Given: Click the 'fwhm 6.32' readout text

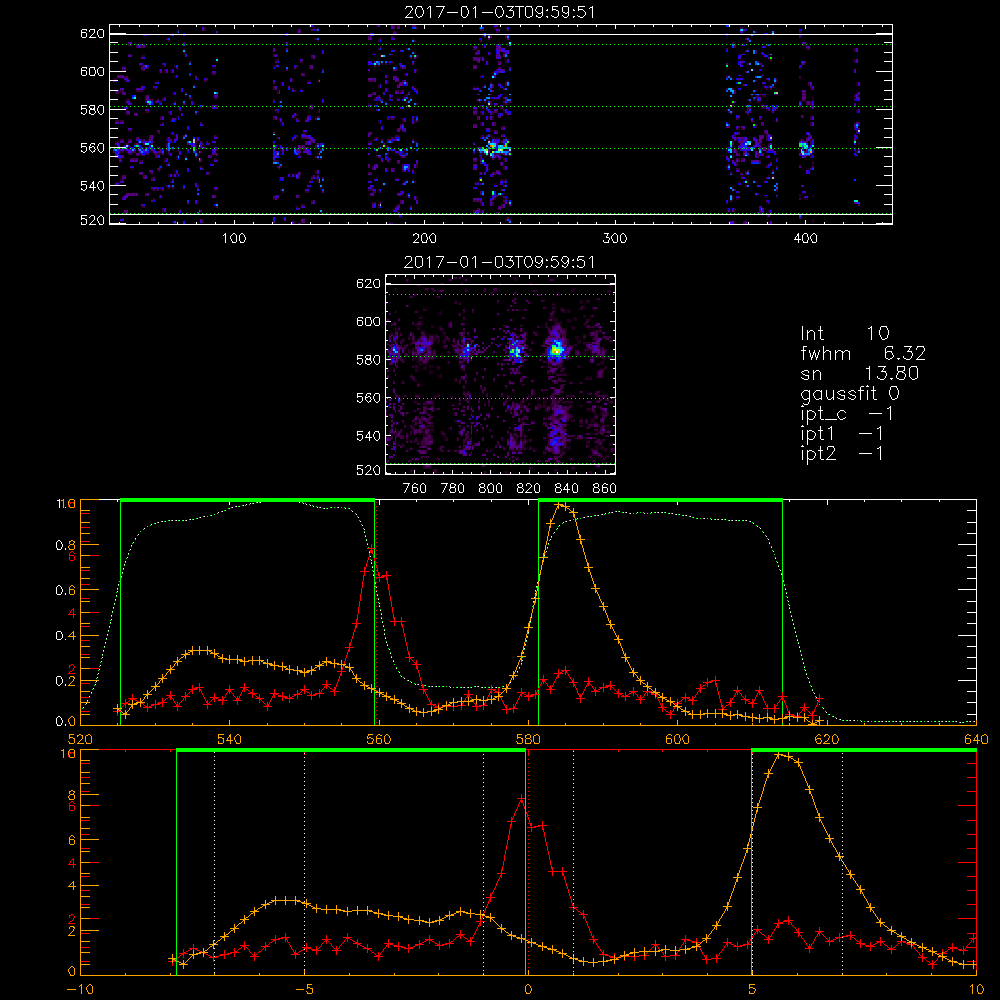Looking at the screenshot, I should (x=863, y=353).
